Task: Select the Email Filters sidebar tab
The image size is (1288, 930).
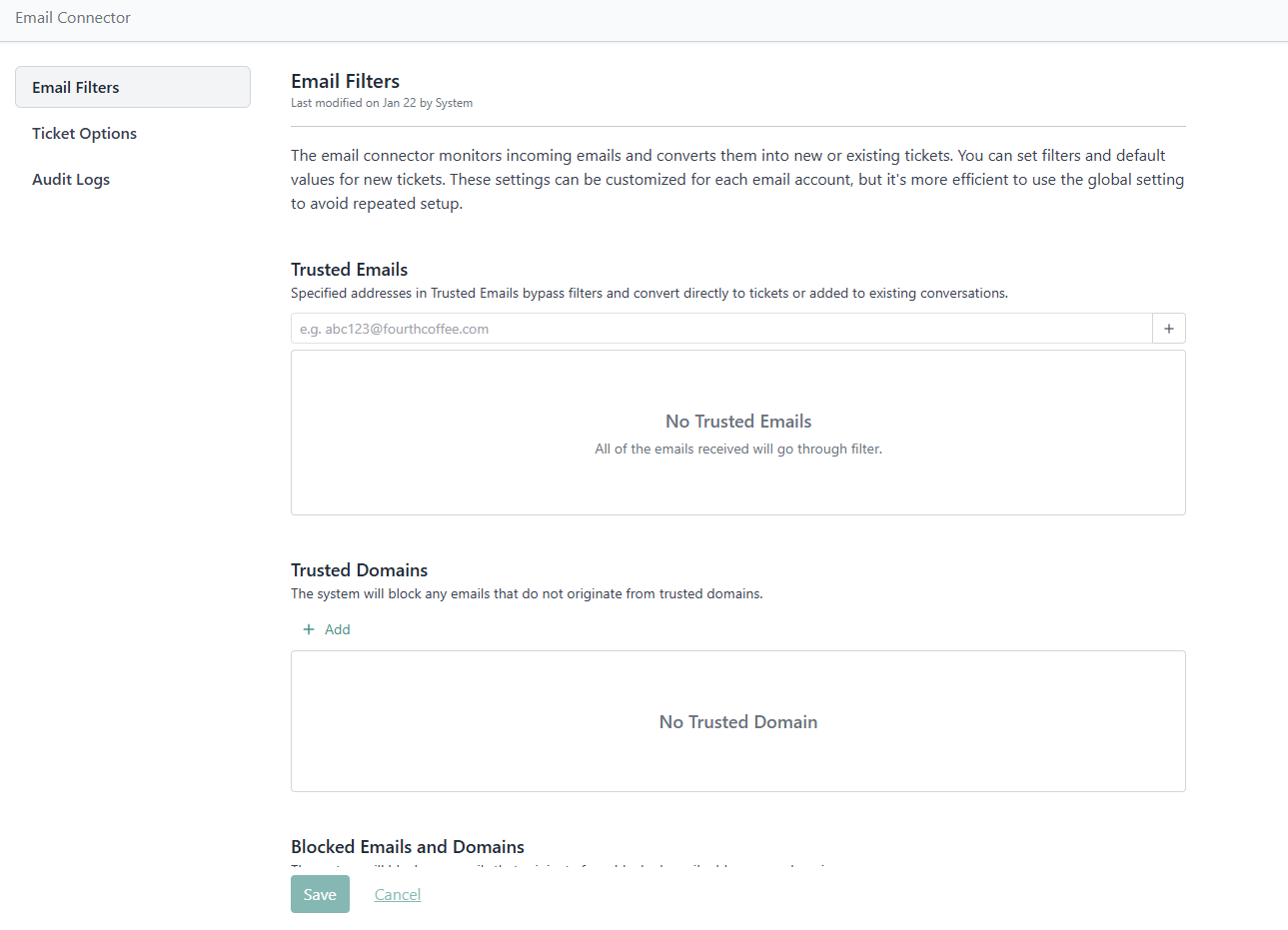Action: pos(133,87)
